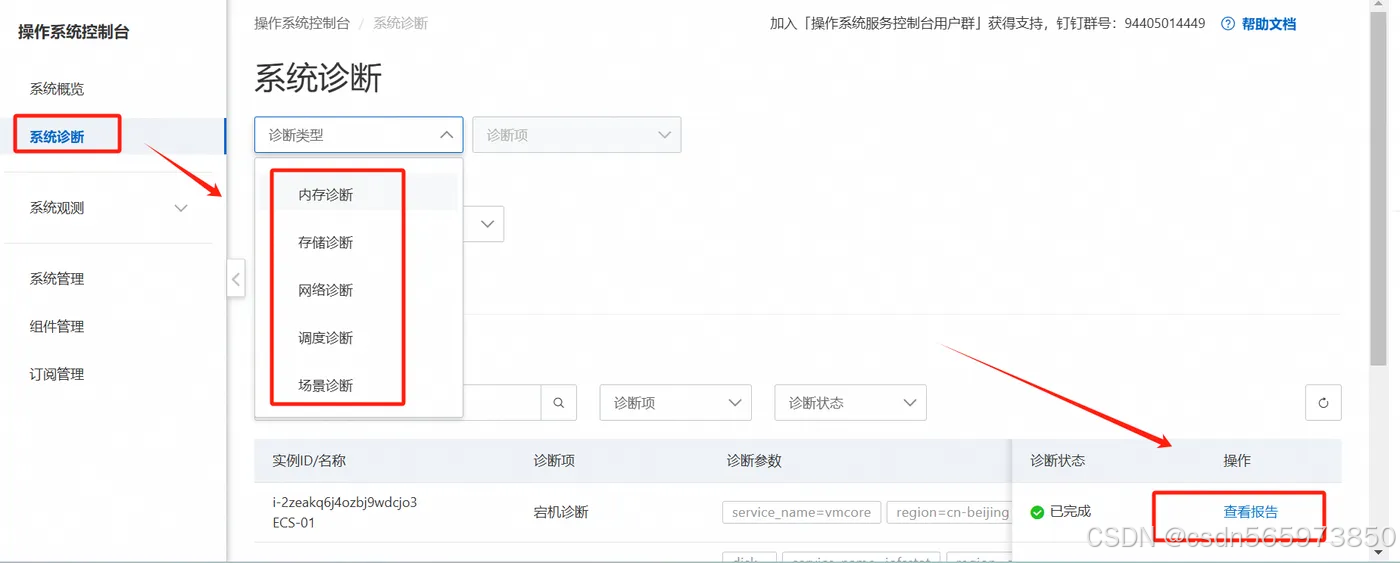Select 场景诊断 from the dropdown list
The image size is (1400, 563).
pyautogui.click(x=358, y=385)
